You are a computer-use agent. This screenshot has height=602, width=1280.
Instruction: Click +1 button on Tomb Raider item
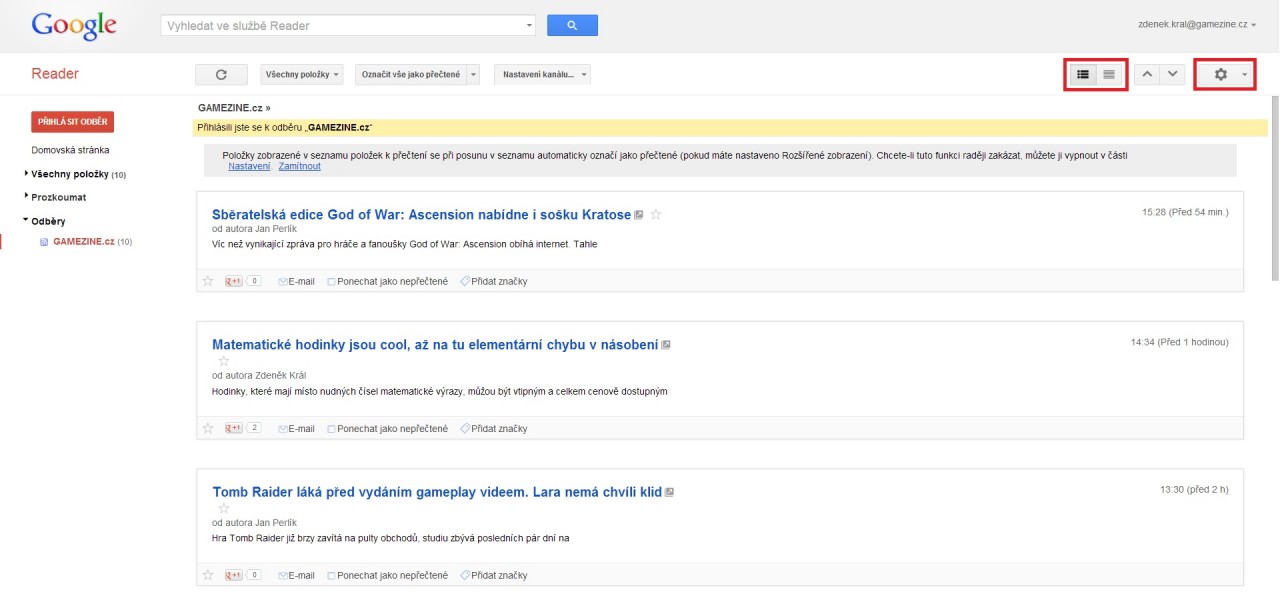point(234,575)
